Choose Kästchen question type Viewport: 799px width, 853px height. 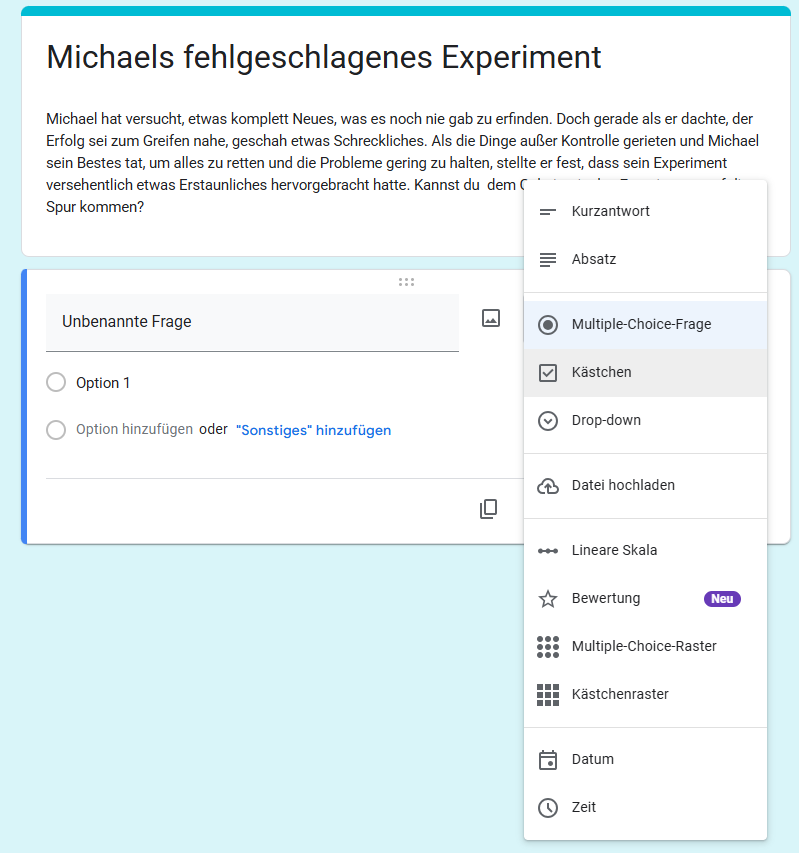tap(601, 373)
